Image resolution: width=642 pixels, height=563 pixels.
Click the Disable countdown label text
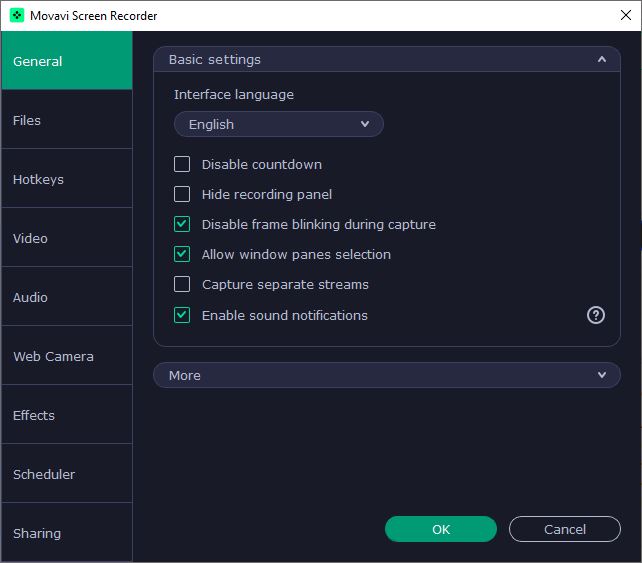(262, 165)
